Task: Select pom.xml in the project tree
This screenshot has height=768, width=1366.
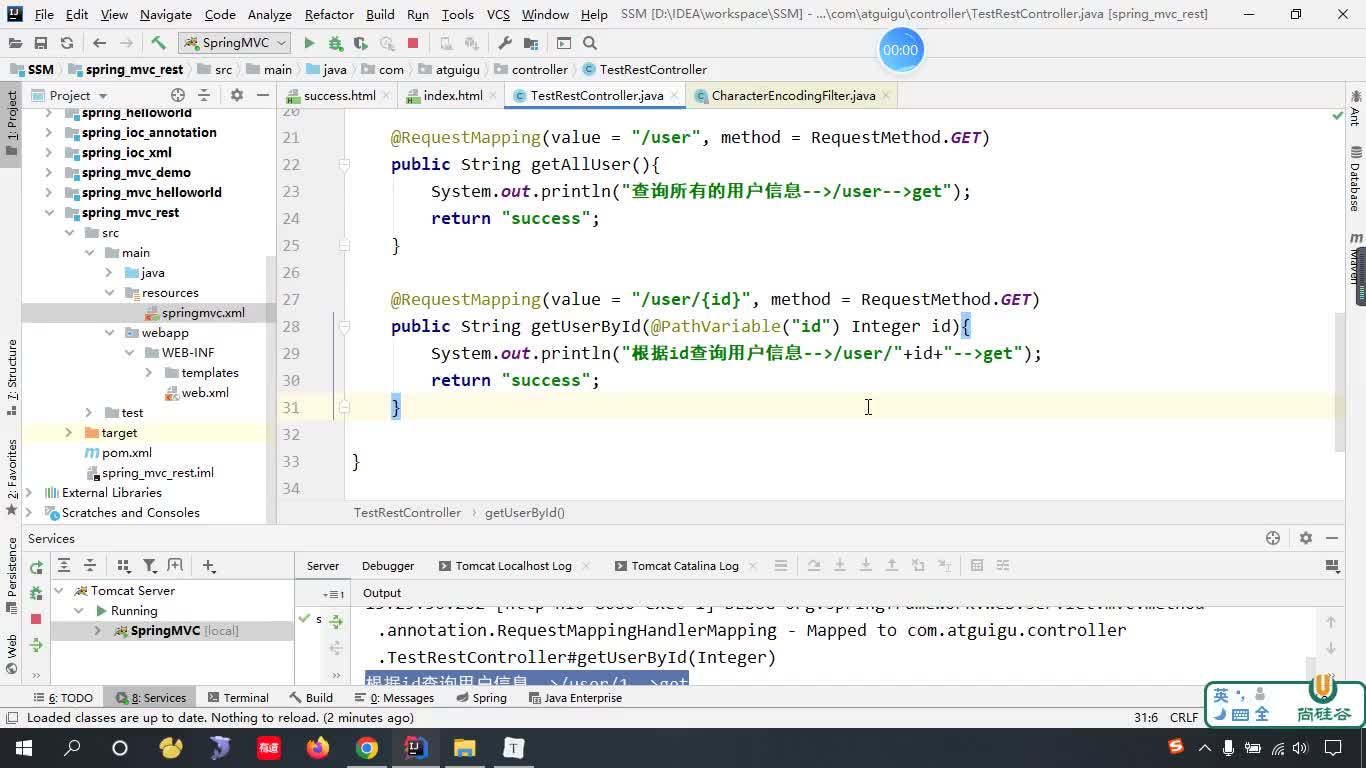Action: (127, 452)
